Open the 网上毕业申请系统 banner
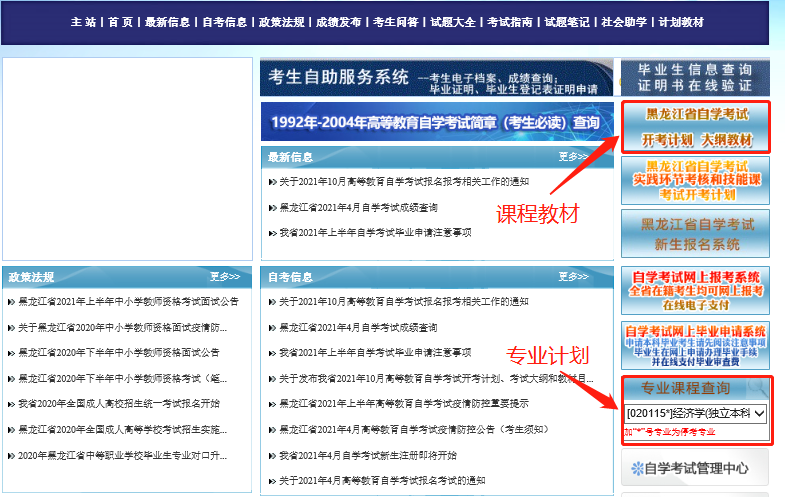Screen dimensions: 785x497 (695, 345)
